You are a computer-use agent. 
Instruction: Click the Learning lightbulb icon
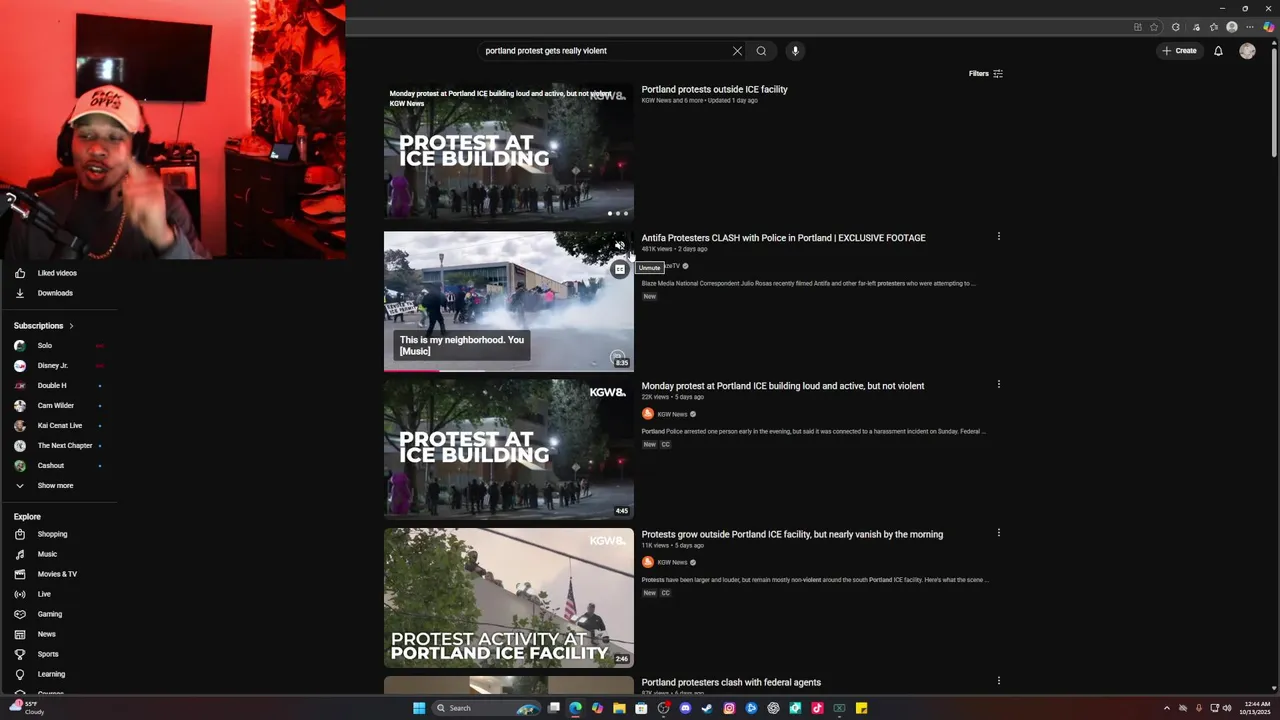(x=19, y=674)
